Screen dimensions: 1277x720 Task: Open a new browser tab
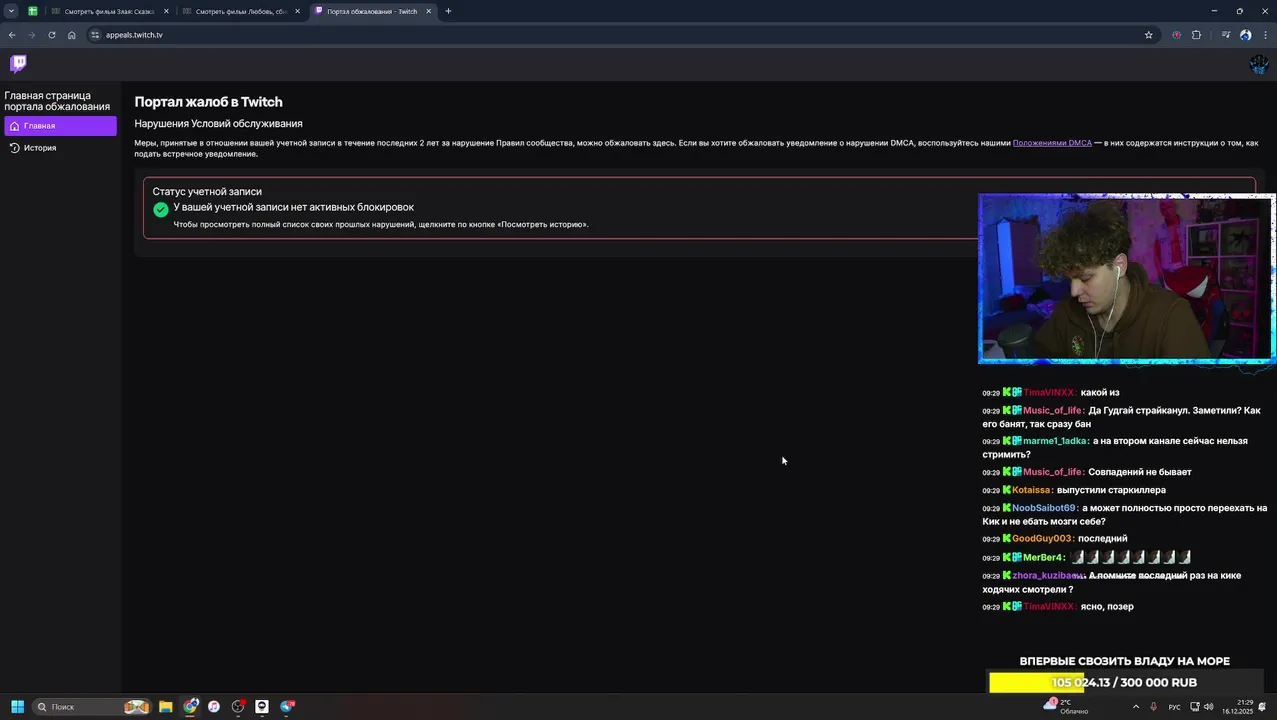[448, 11]
